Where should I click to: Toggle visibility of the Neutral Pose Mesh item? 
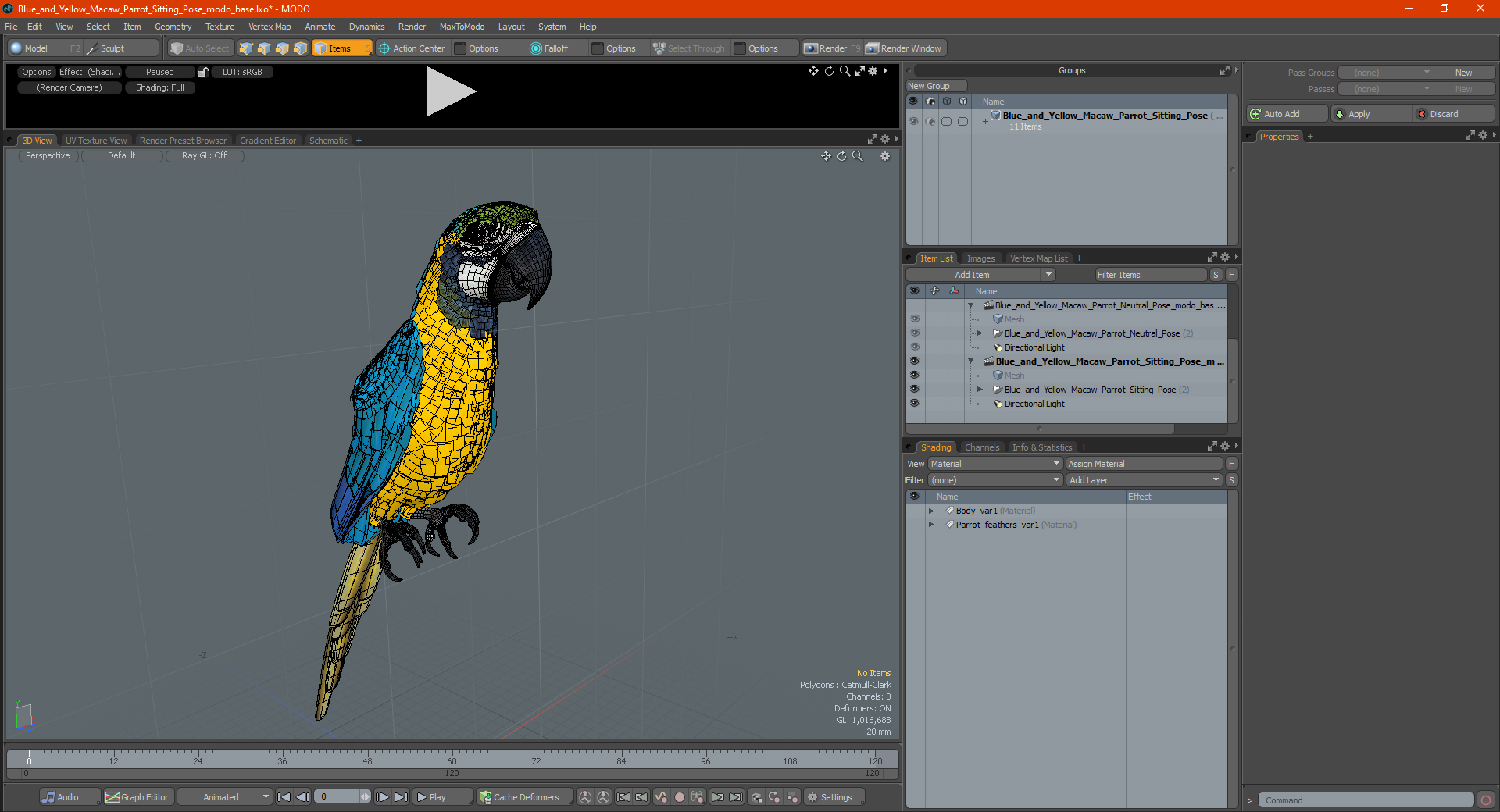pyautogui.click(x=915, y=319)
